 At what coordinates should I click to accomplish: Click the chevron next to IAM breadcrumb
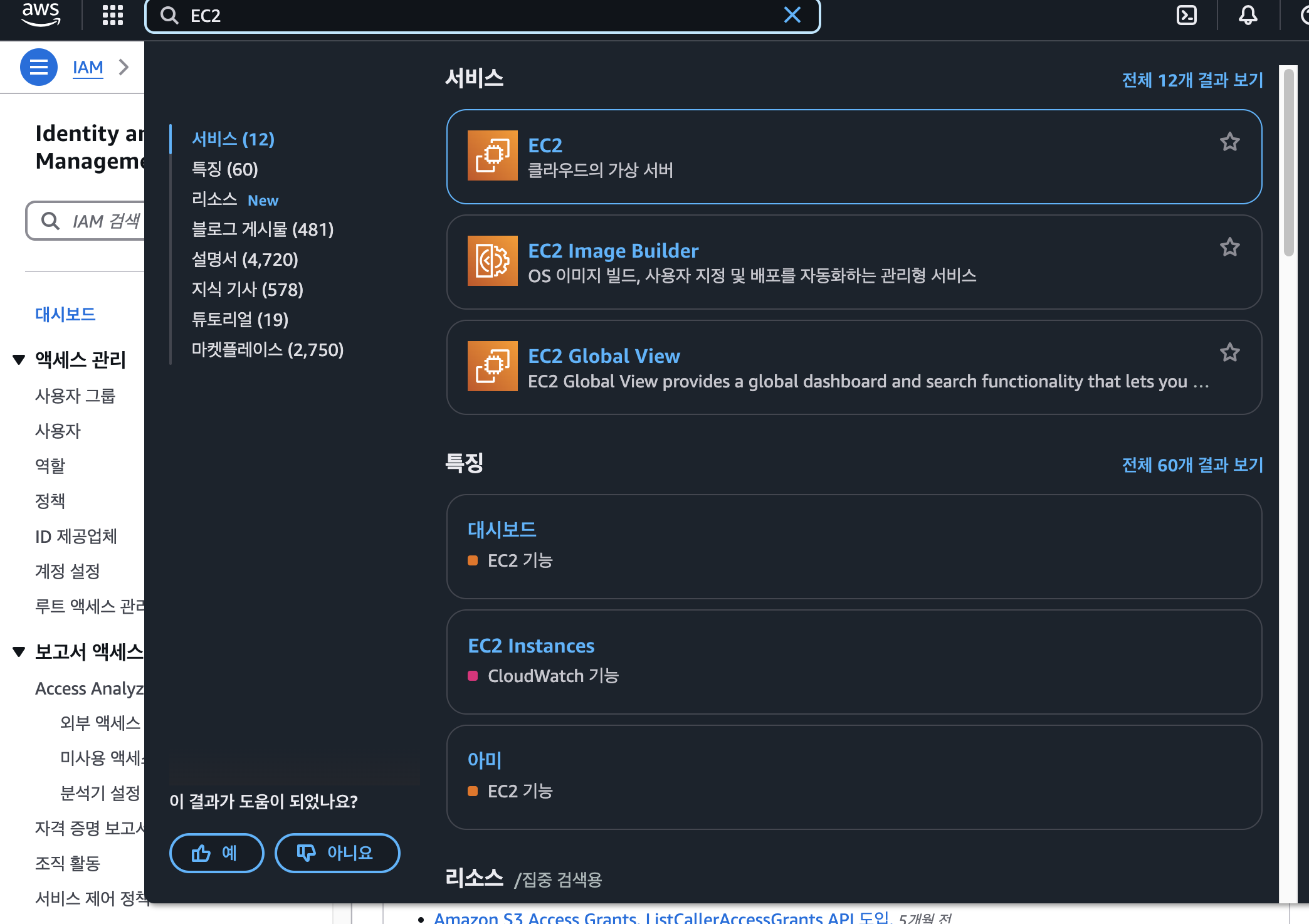point(124,67)
